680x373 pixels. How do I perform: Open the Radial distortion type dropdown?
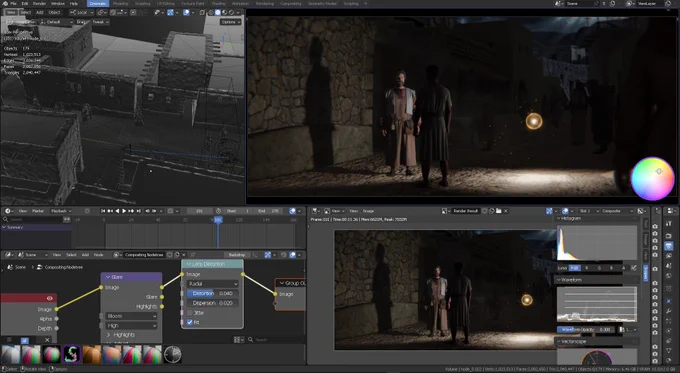pos(212,284)
